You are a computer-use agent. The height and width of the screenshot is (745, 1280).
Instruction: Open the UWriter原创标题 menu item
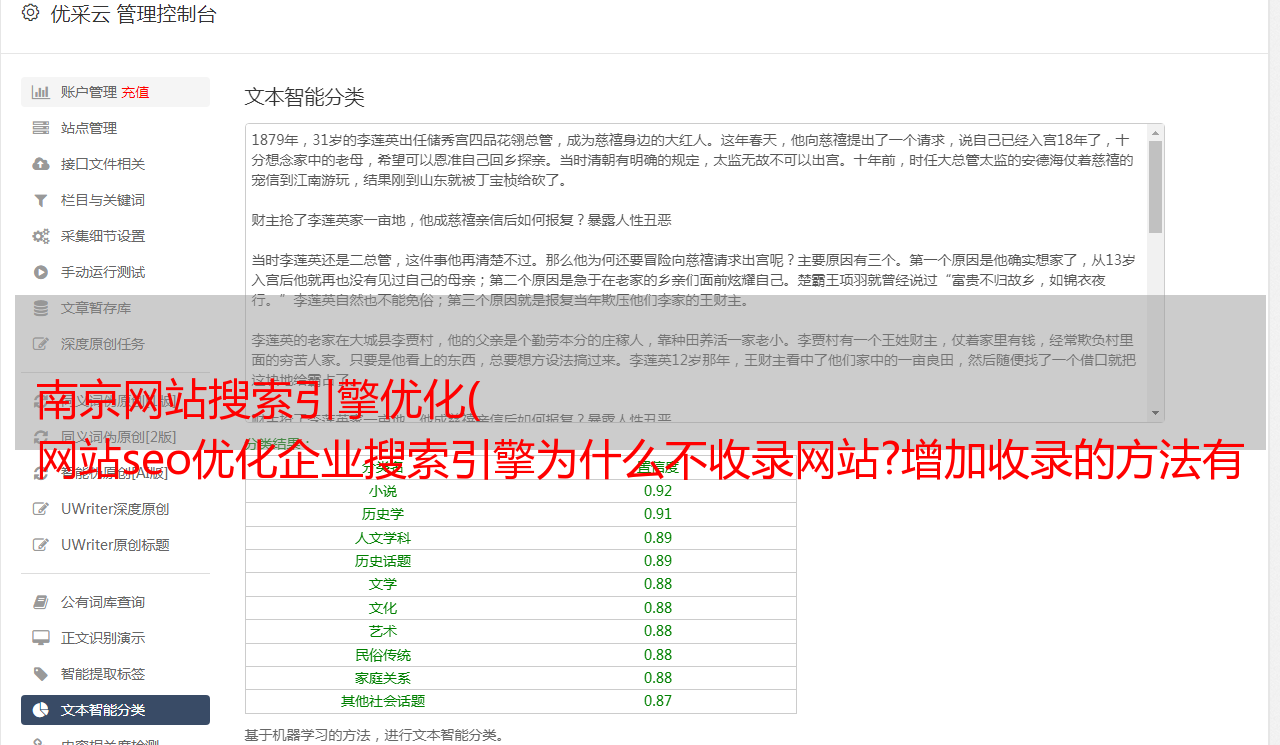tap(115, 545)
